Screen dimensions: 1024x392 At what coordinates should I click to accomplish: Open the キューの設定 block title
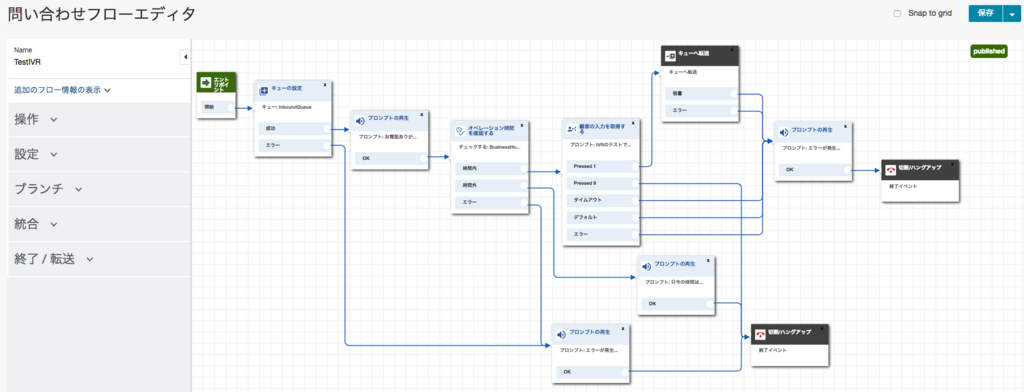pos(286,88)
